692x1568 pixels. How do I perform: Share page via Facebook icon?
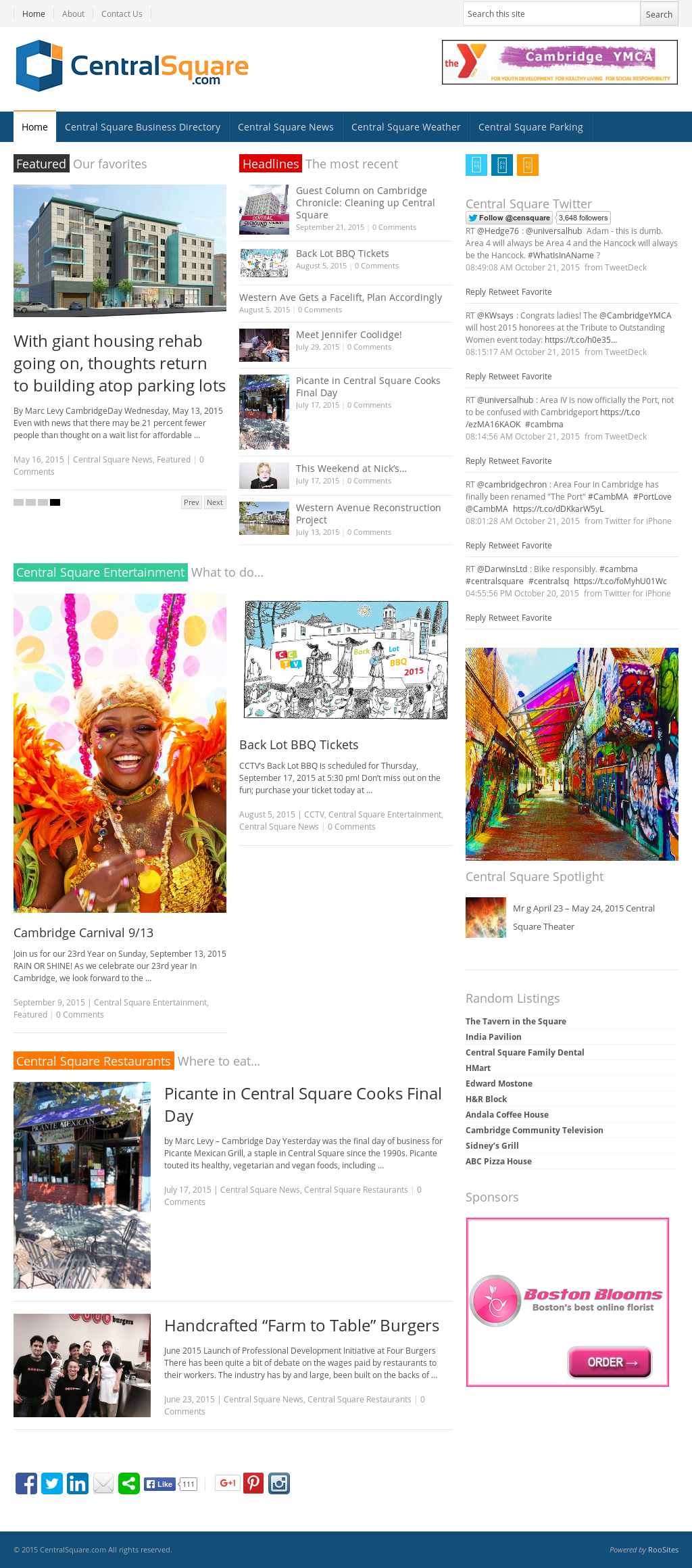coord(26,1483)
